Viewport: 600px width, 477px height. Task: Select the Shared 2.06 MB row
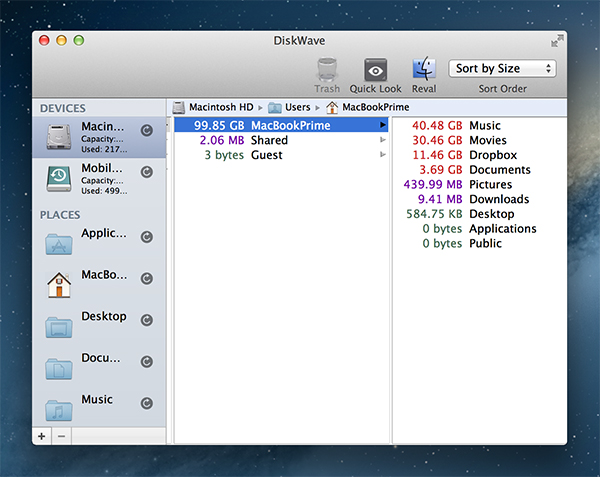click(x=281, y=140)
